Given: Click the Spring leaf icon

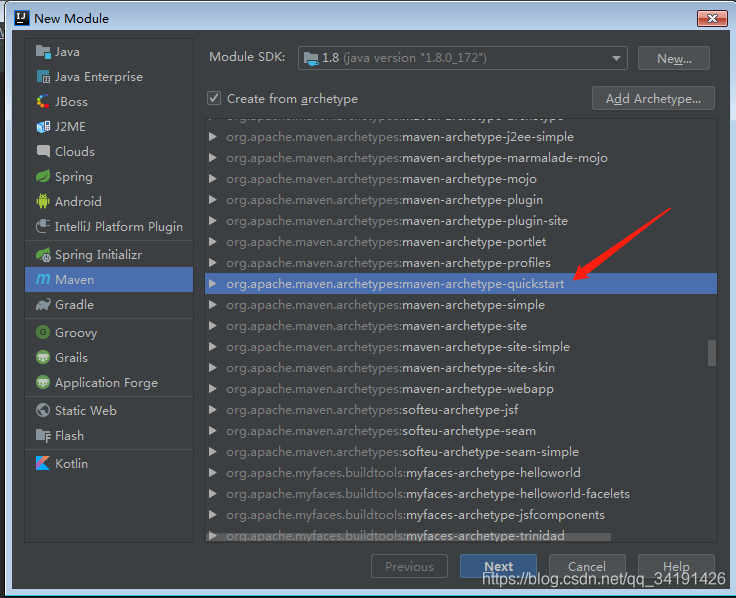Looking at the screenshot, I should tap(43, 176).
